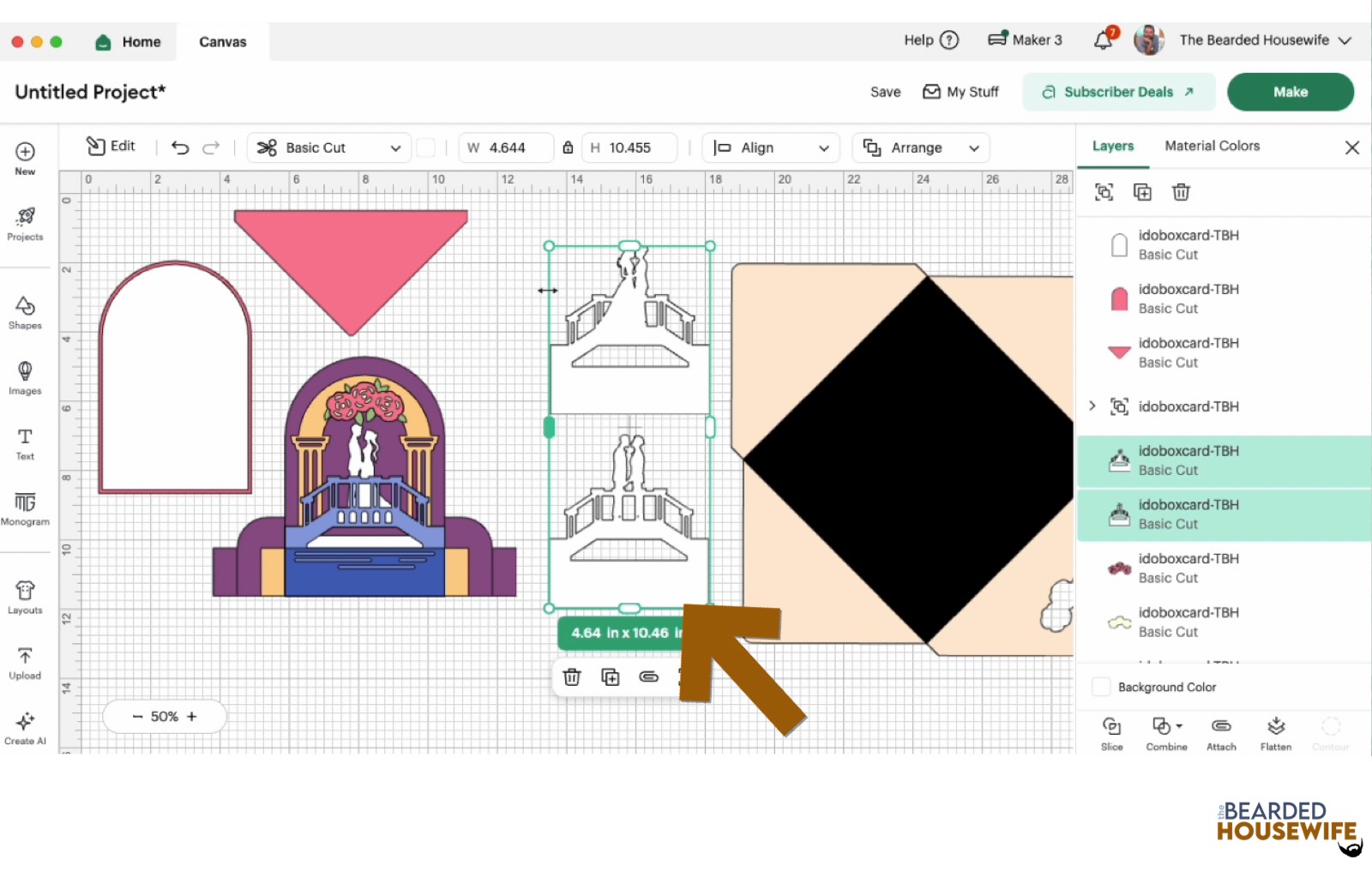
Task: Click the green Make button
Action: click(1290, 92)
